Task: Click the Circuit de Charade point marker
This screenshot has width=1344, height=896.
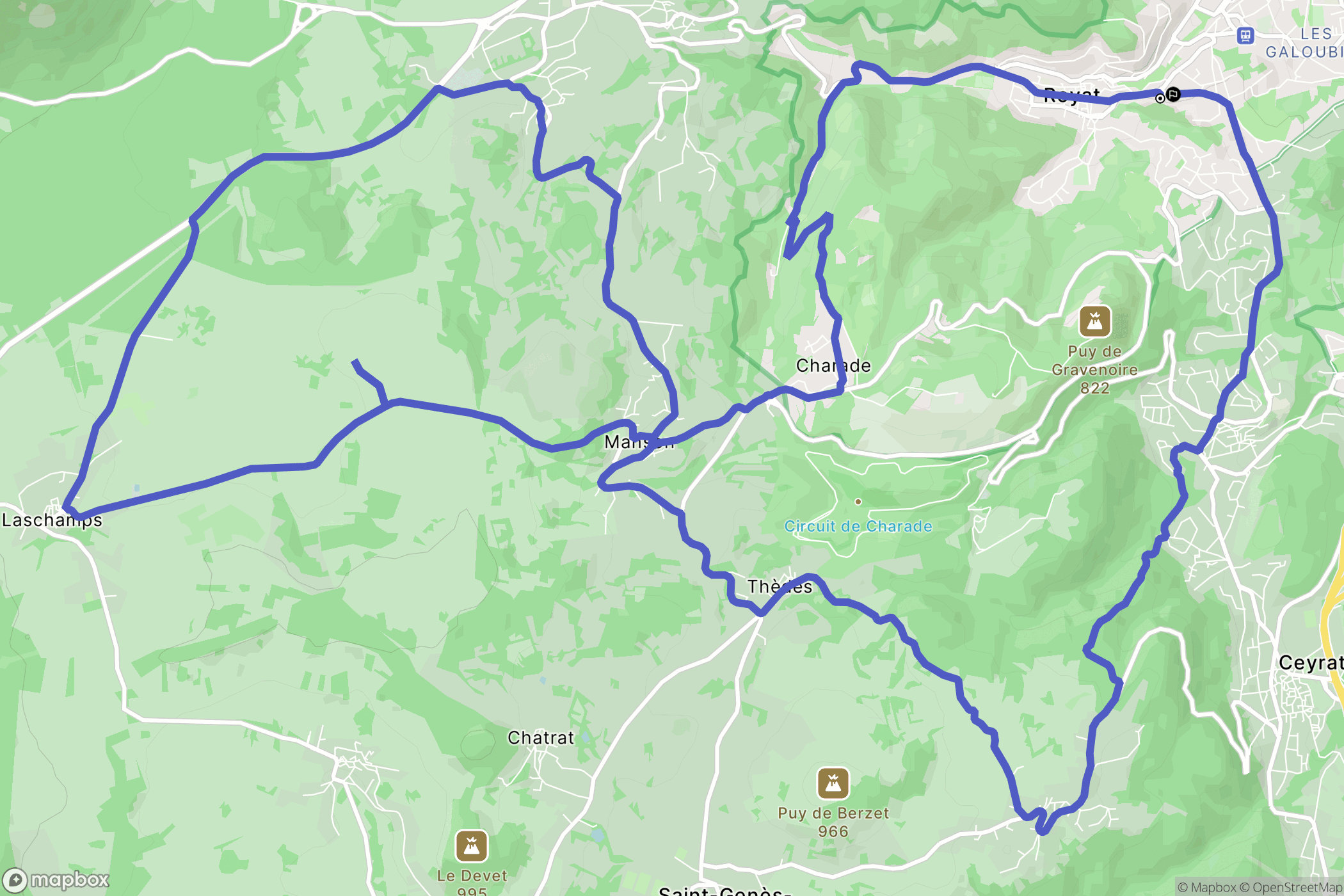Action: coord(858,502)
